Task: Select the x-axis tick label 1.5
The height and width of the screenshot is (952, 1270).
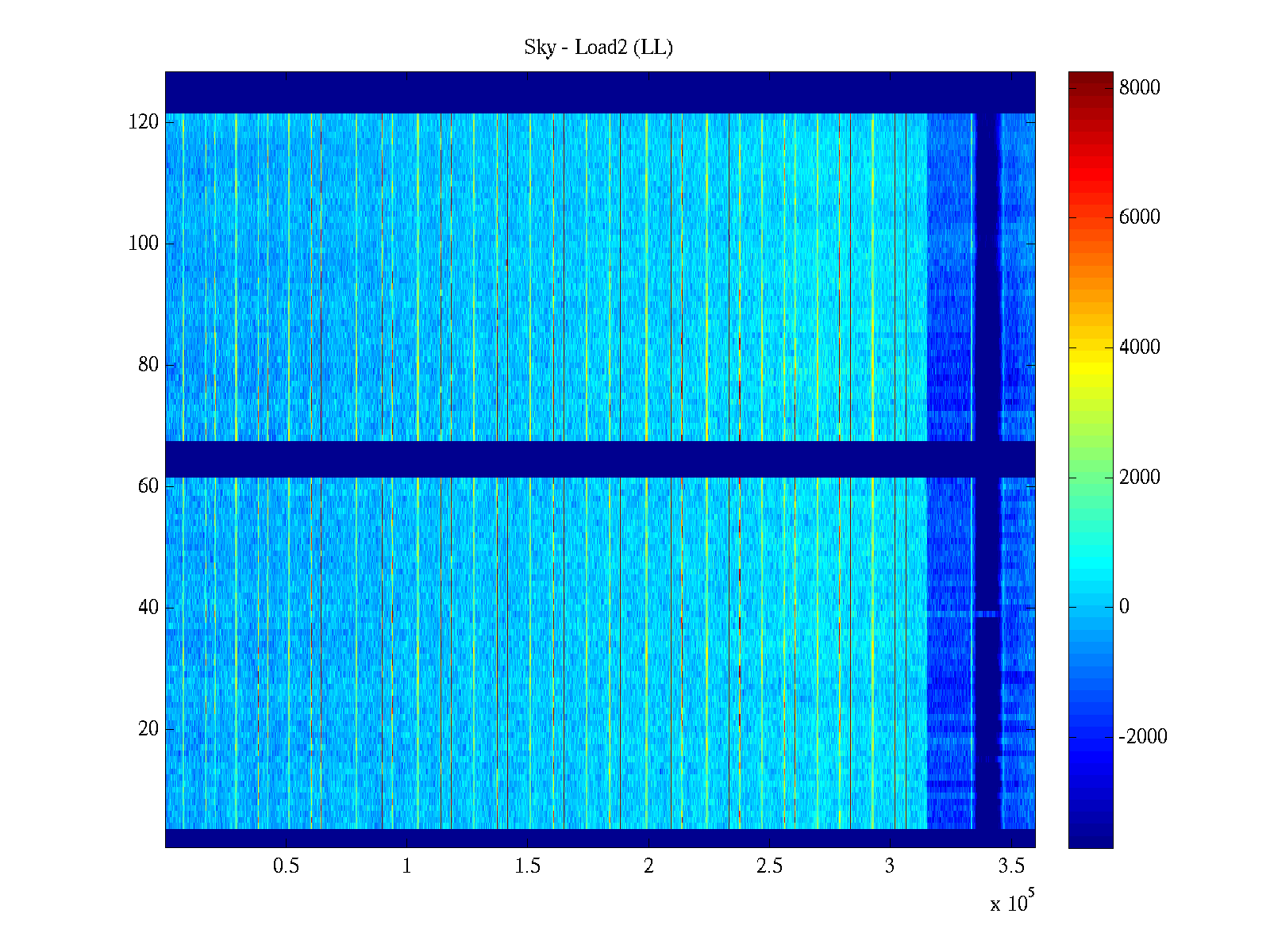Action: click(528, 866)
